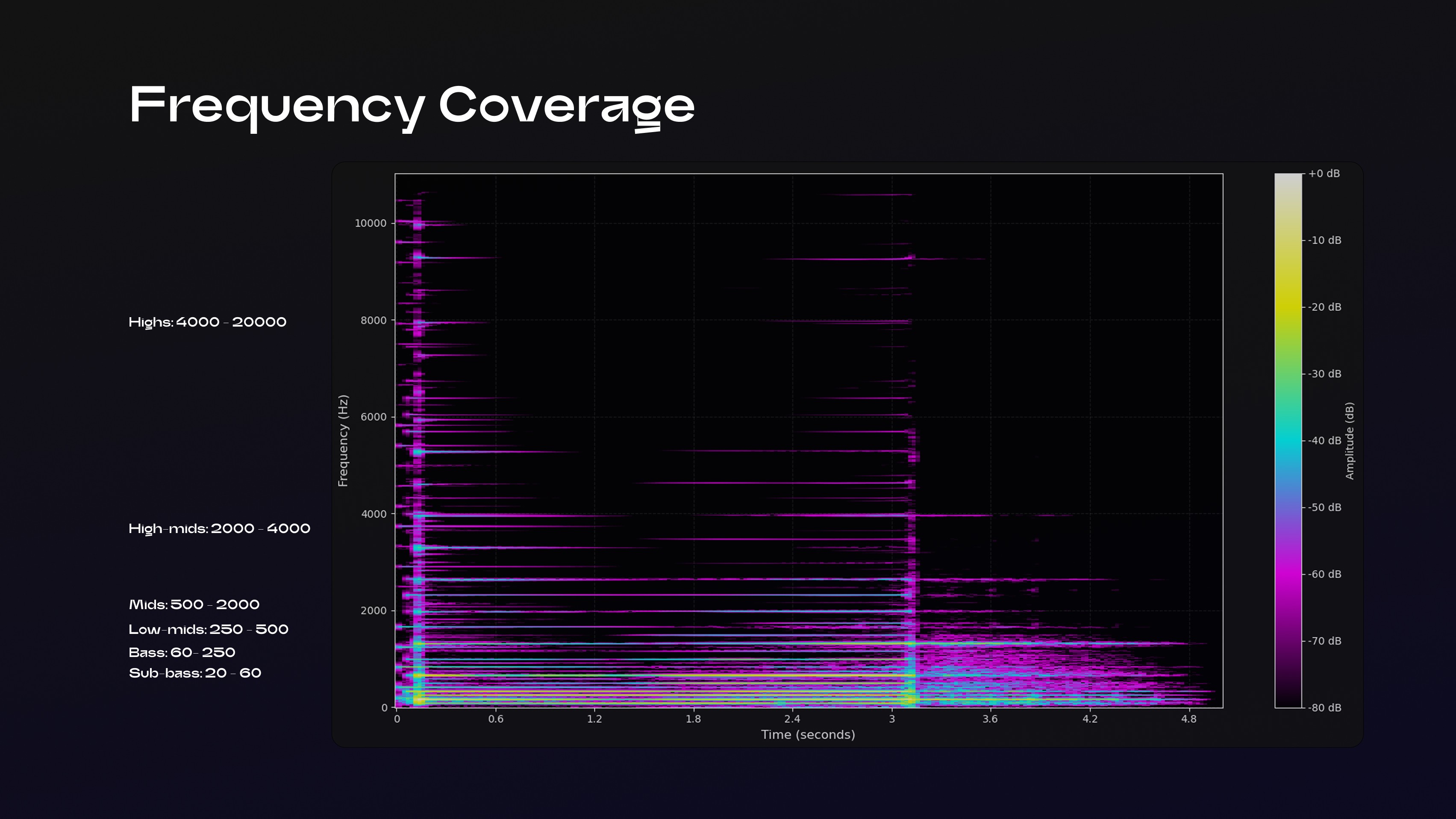The image size is (1456, 819).
Task: Click the 4000 frequency tick label
Action: tap(374, 514)
